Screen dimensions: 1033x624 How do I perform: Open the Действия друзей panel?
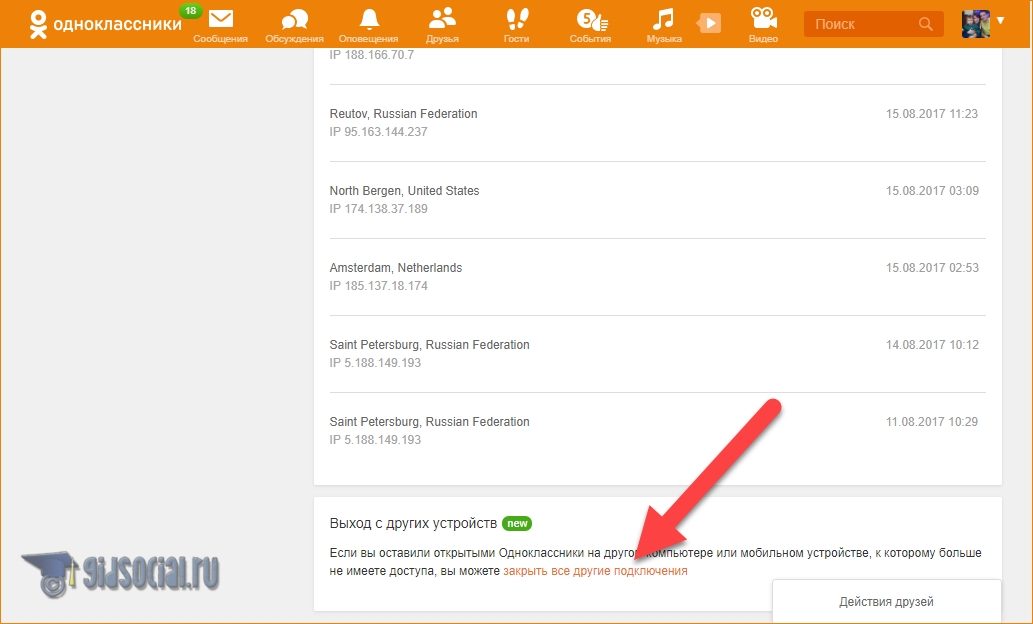tap(886, 602)
